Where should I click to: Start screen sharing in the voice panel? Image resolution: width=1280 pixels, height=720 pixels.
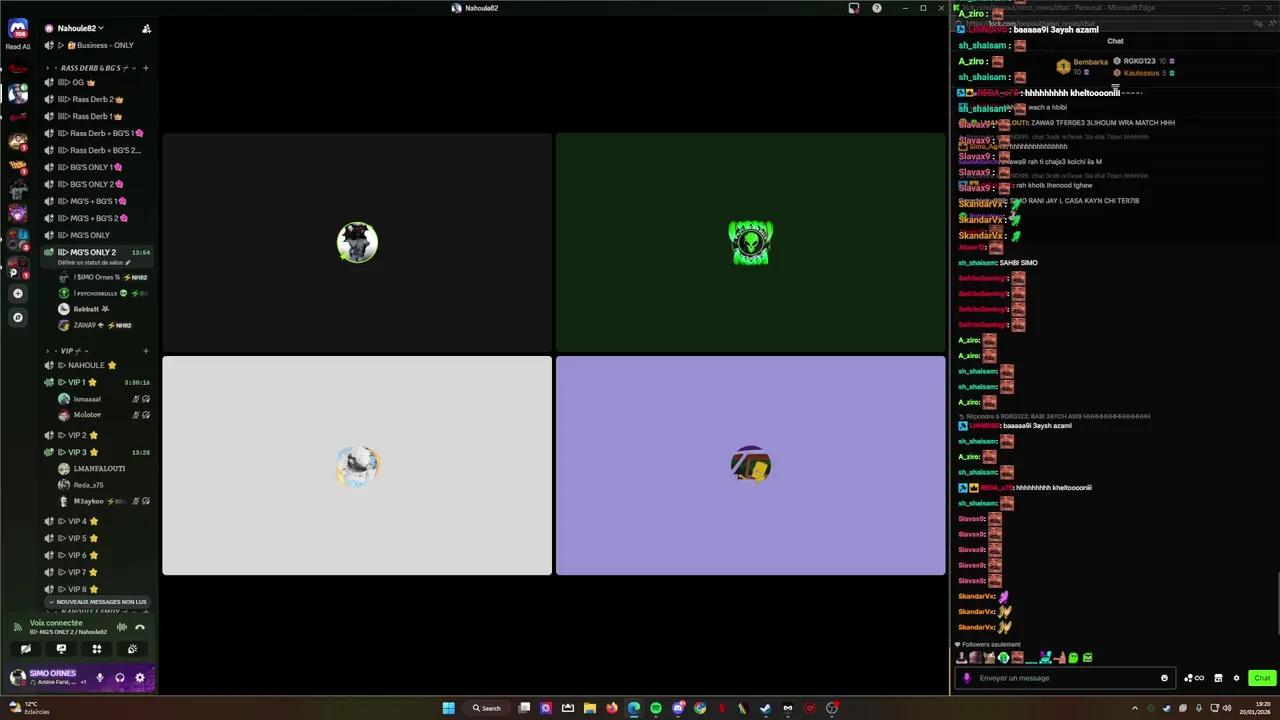coord(61,649)
